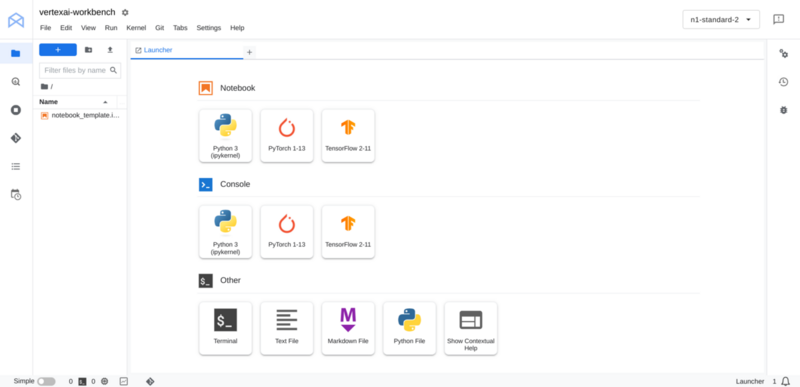Select the Launcher tab
The width and height of the screenshot is (800, 387).
coord(187,50)
